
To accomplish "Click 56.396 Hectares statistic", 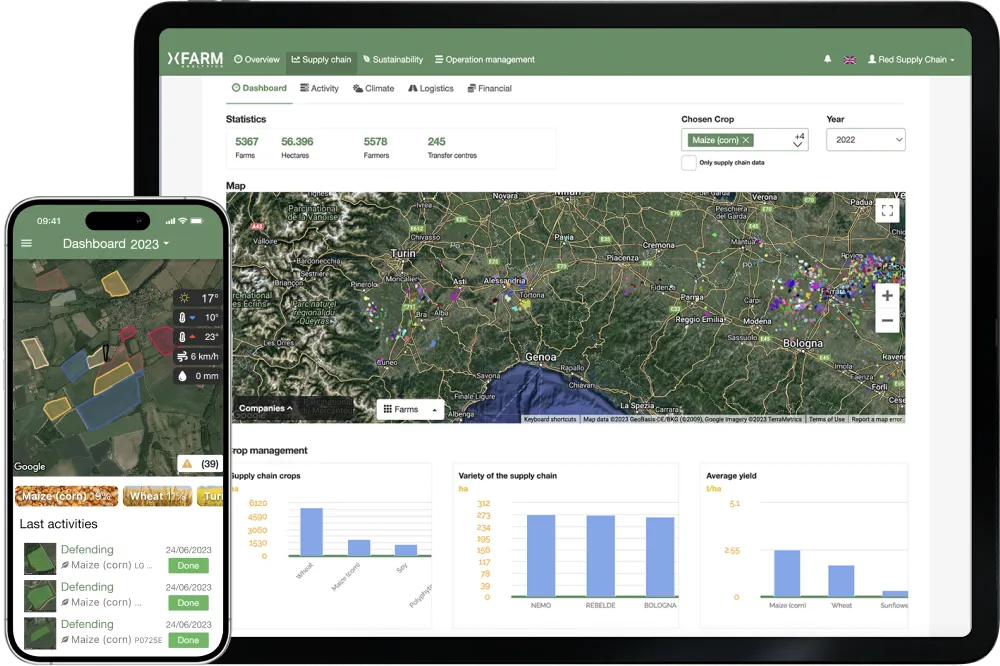I will [297, 148].
